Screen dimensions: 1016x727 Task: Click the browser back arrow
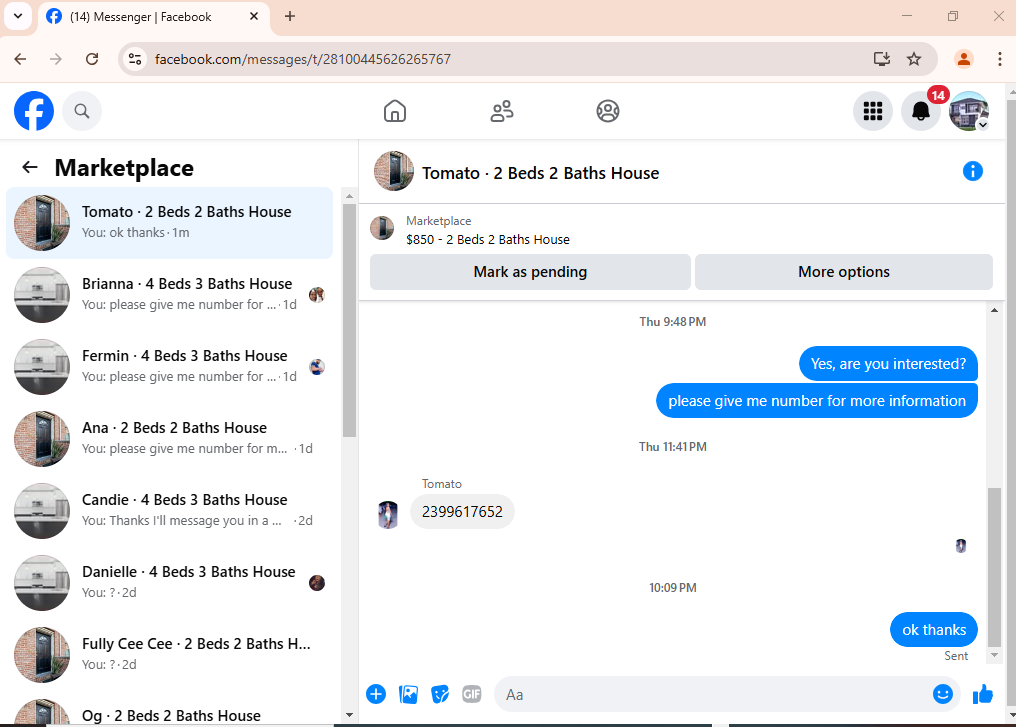pos(20,59)
